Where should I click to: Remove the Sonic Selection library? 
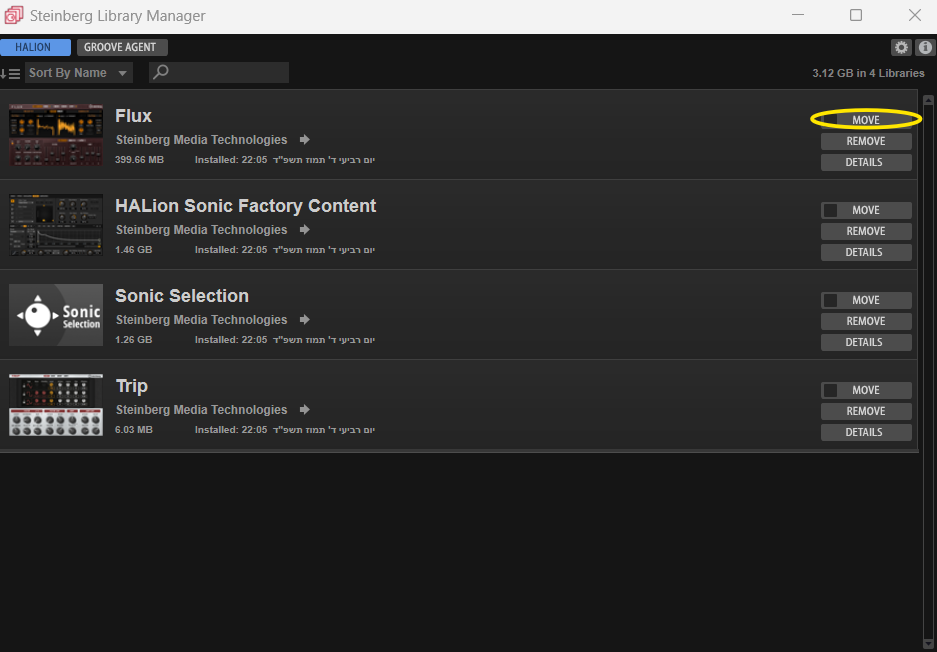866,322
